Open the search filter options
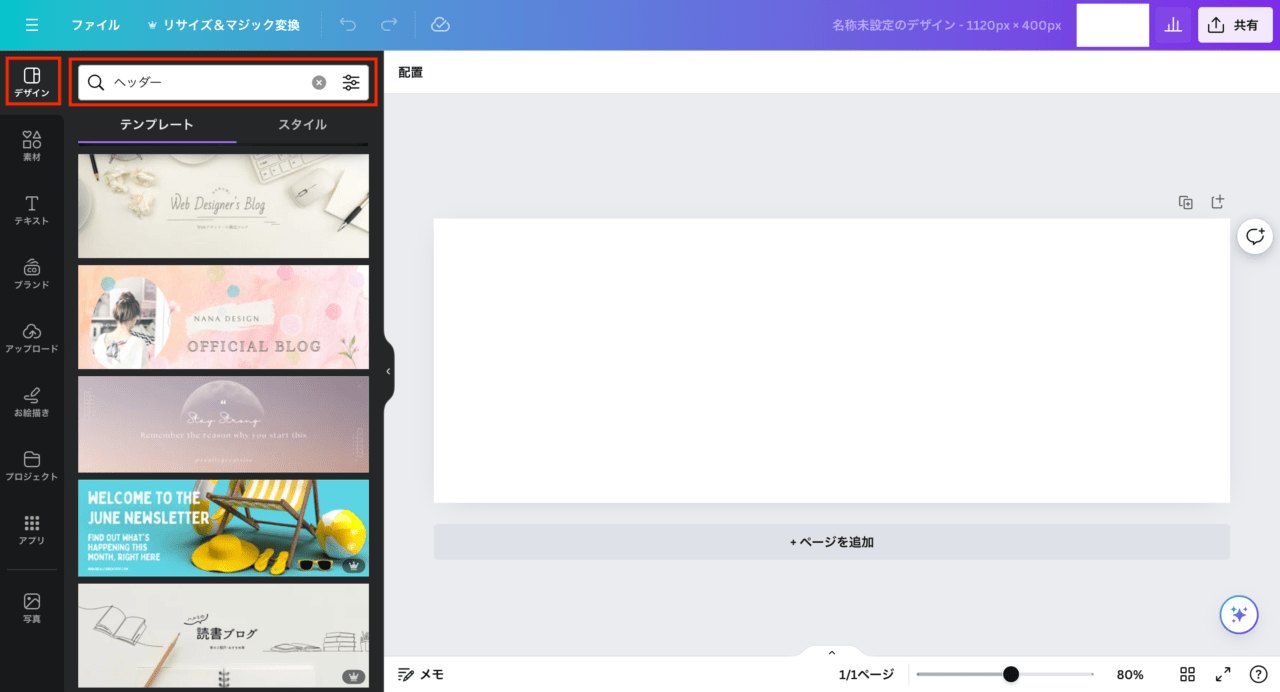The image size is (1280, 692). click(351, 83)
